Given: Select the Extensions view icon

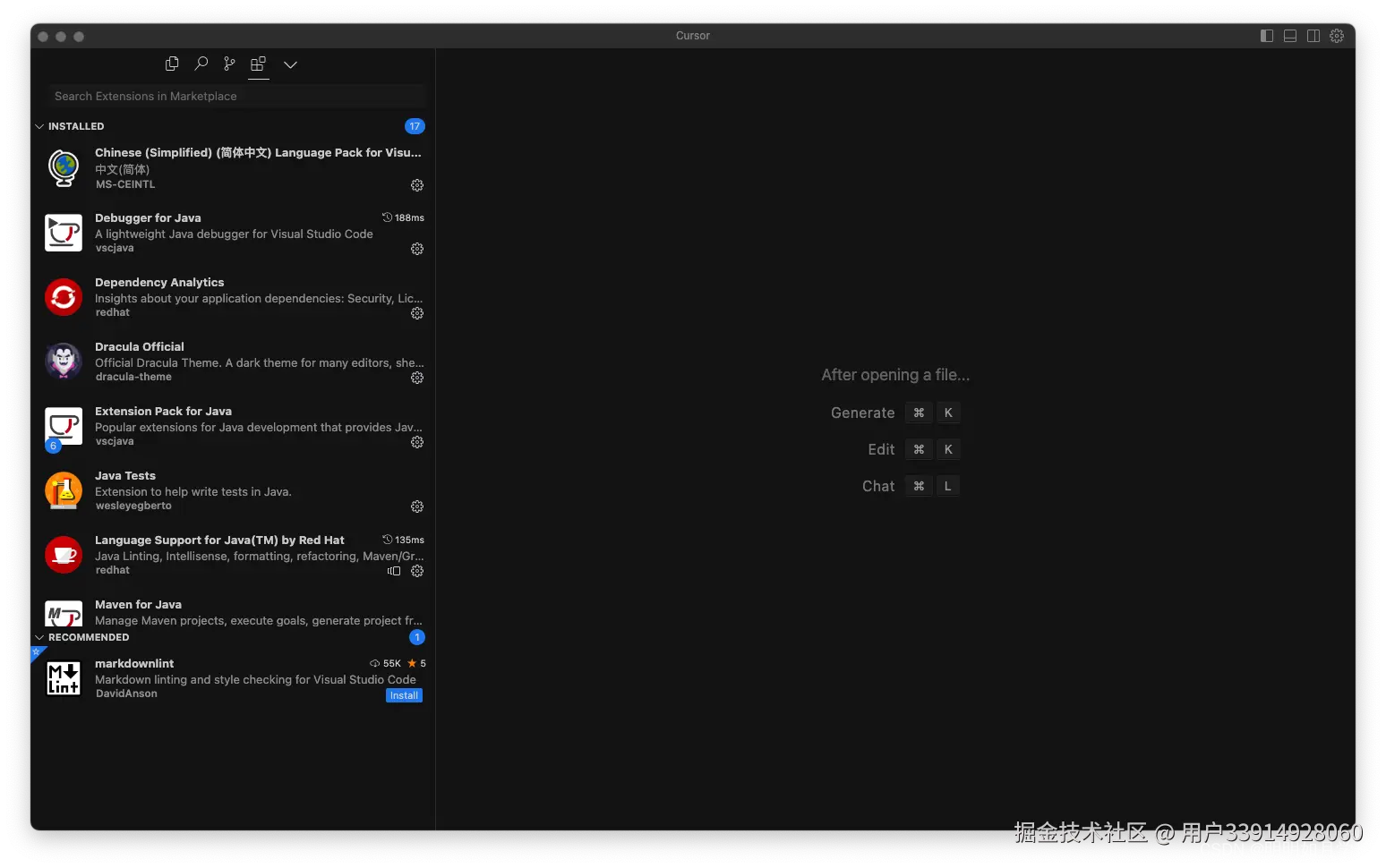Looking at the screenshot, I should click(259, 64).
